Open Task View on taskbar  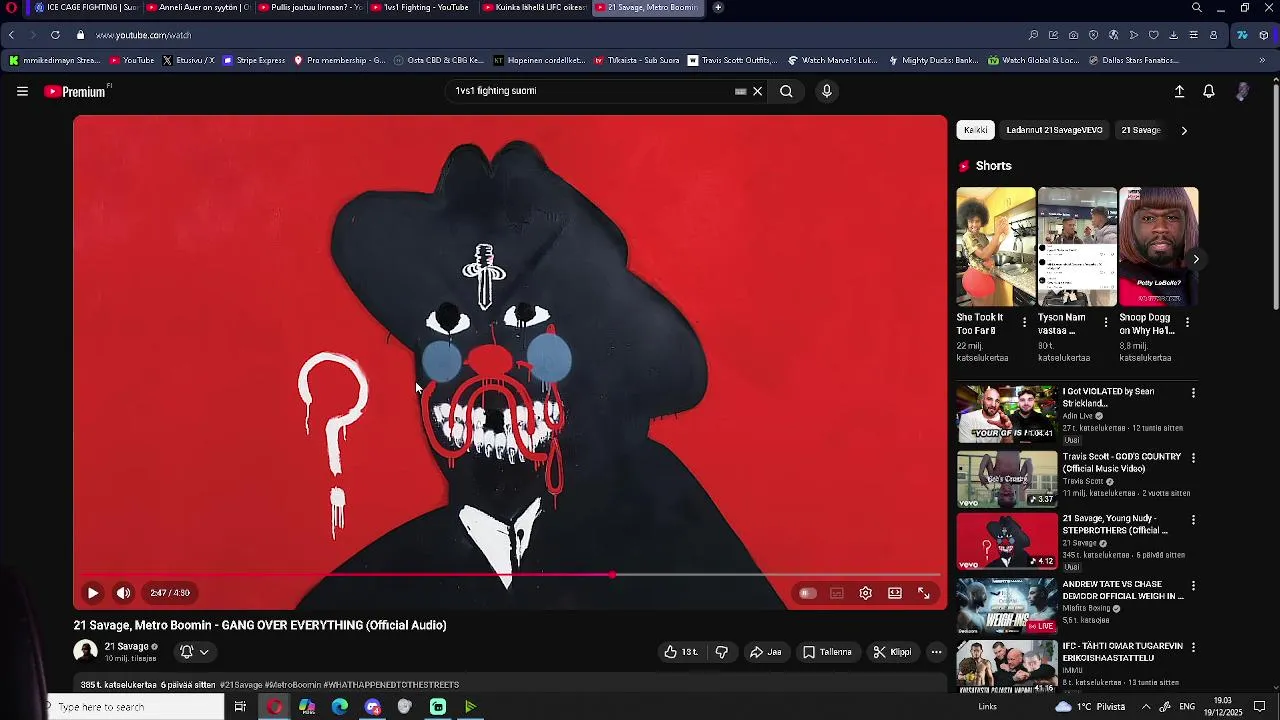click(x=240, y=707)
